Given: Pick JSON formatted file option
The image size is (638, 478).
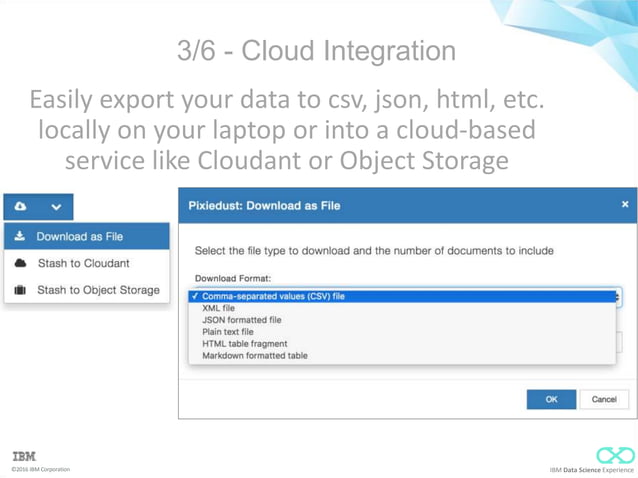Looking at the screenshot, I should pyautogui.click(x=242, y=320).
